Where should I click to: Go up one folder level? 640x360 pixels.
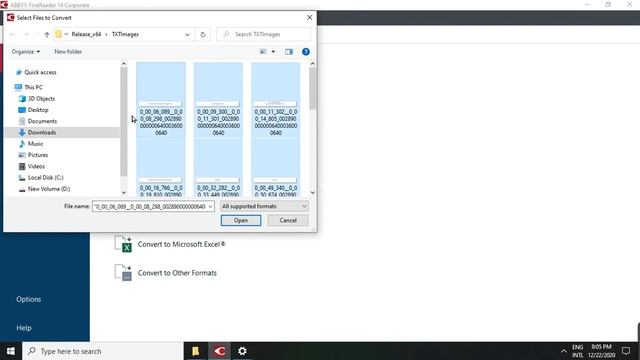47,35
